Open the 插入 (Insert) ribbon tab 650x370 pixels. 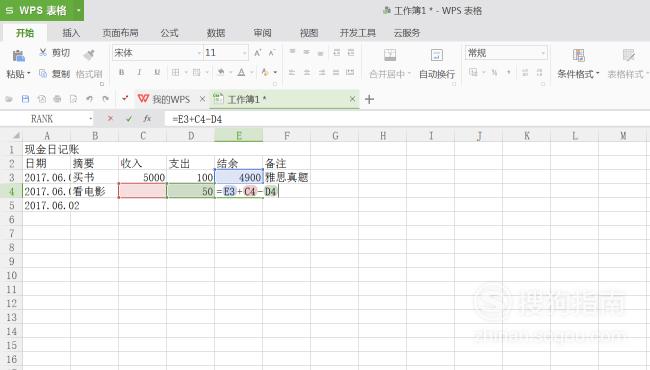71,33
